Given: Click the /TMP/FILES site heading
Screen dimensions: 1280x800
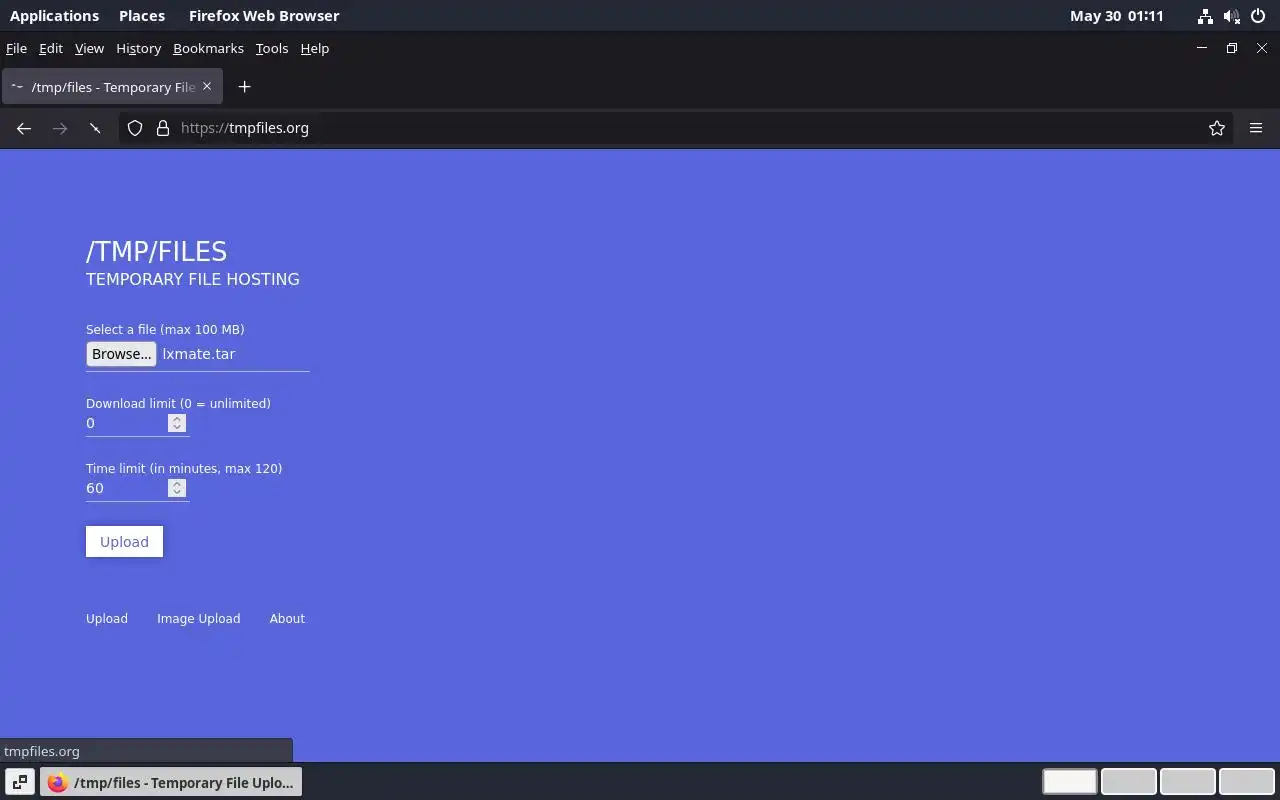Looking at the screenshot, I should coord(156,251).
